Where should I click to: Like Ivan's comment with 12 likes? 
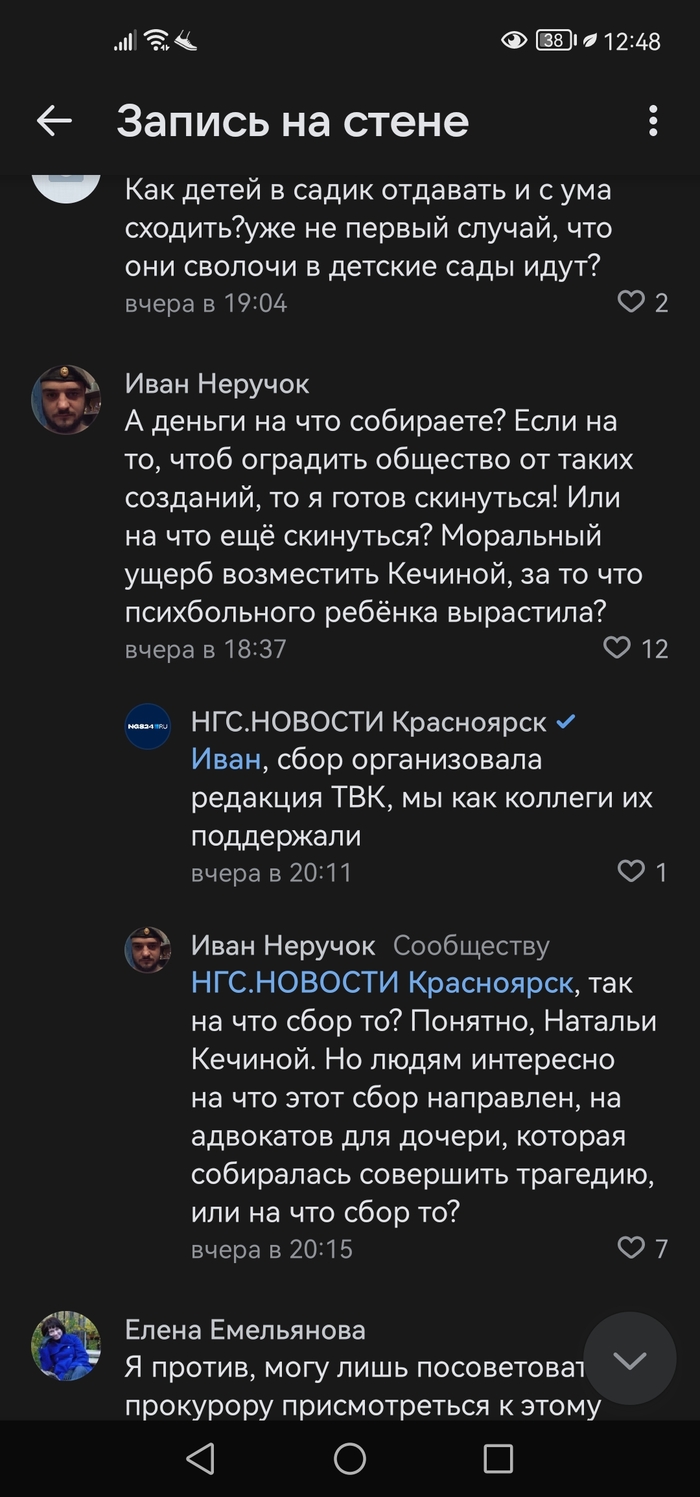(x=618, y=648)
